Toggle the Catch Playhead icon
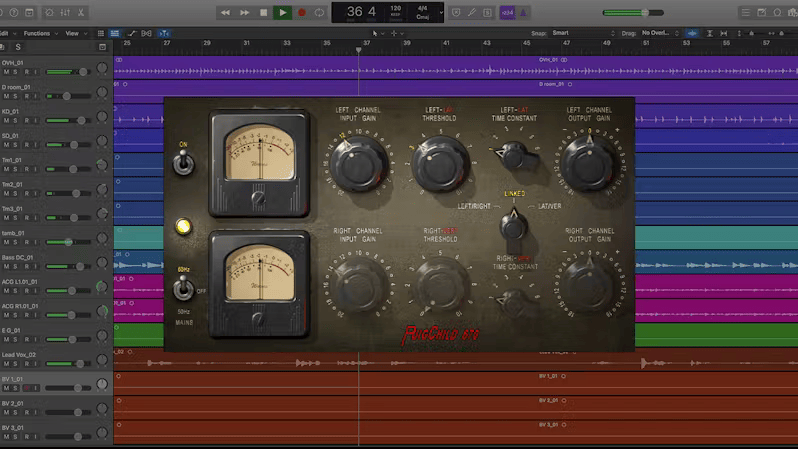The image size is (798, 449). 163,34
